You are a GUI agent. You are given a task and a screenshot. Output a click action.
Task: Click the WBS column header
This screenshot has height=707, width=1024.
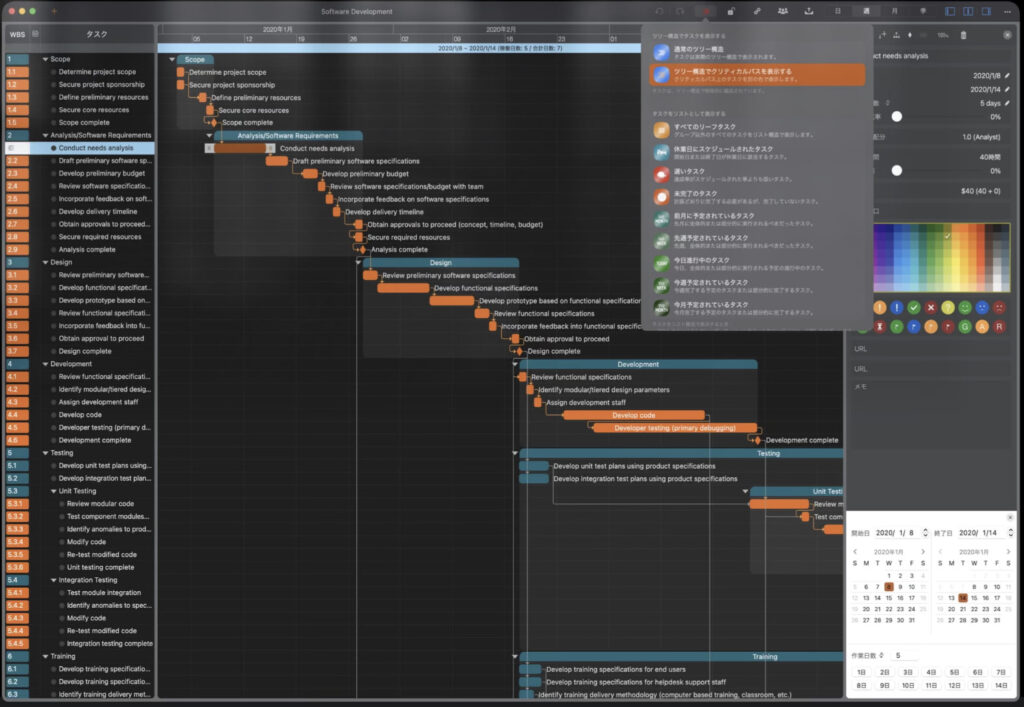(18, 34)
